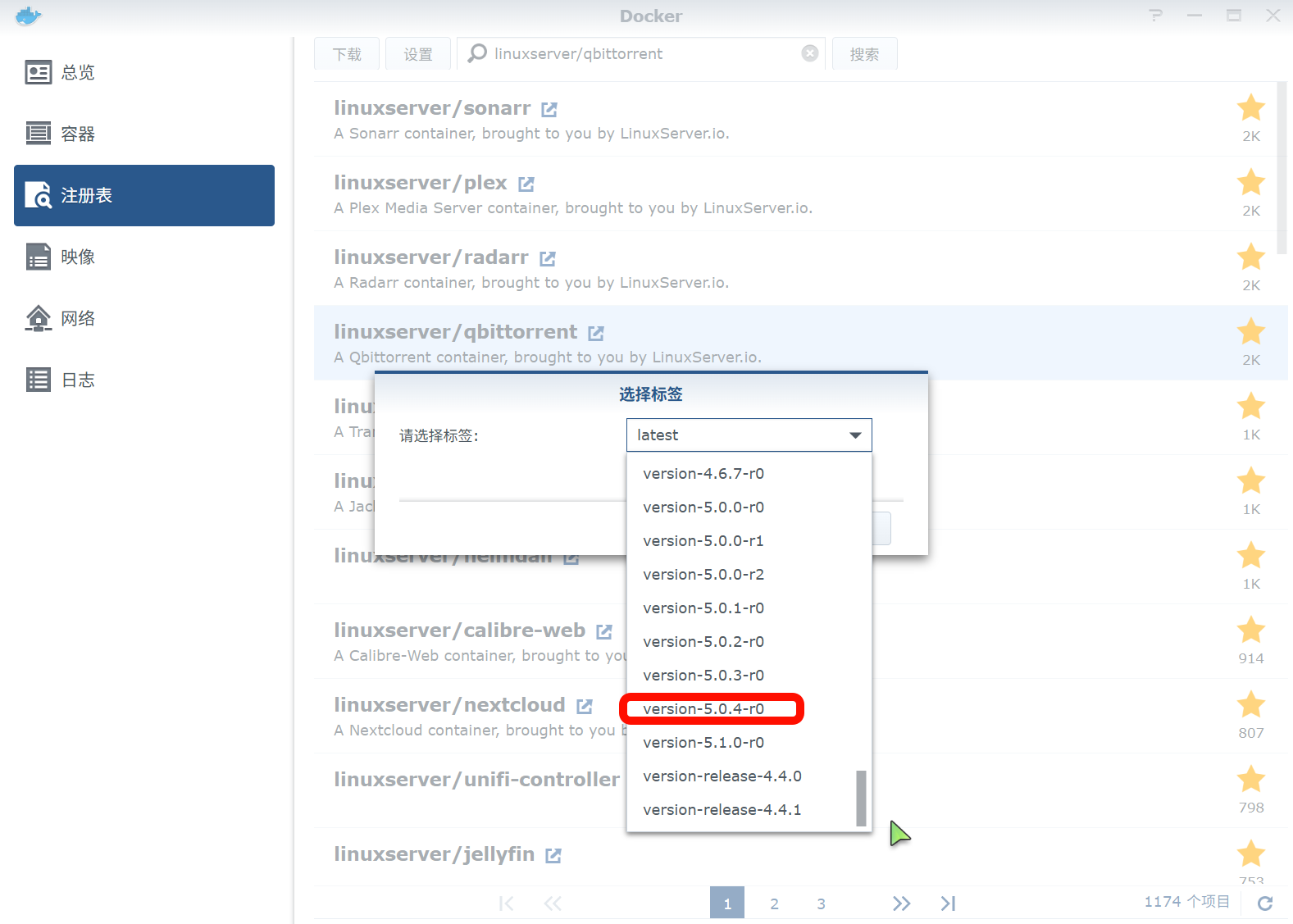Click the star icon rated 798

point(1251,779)
